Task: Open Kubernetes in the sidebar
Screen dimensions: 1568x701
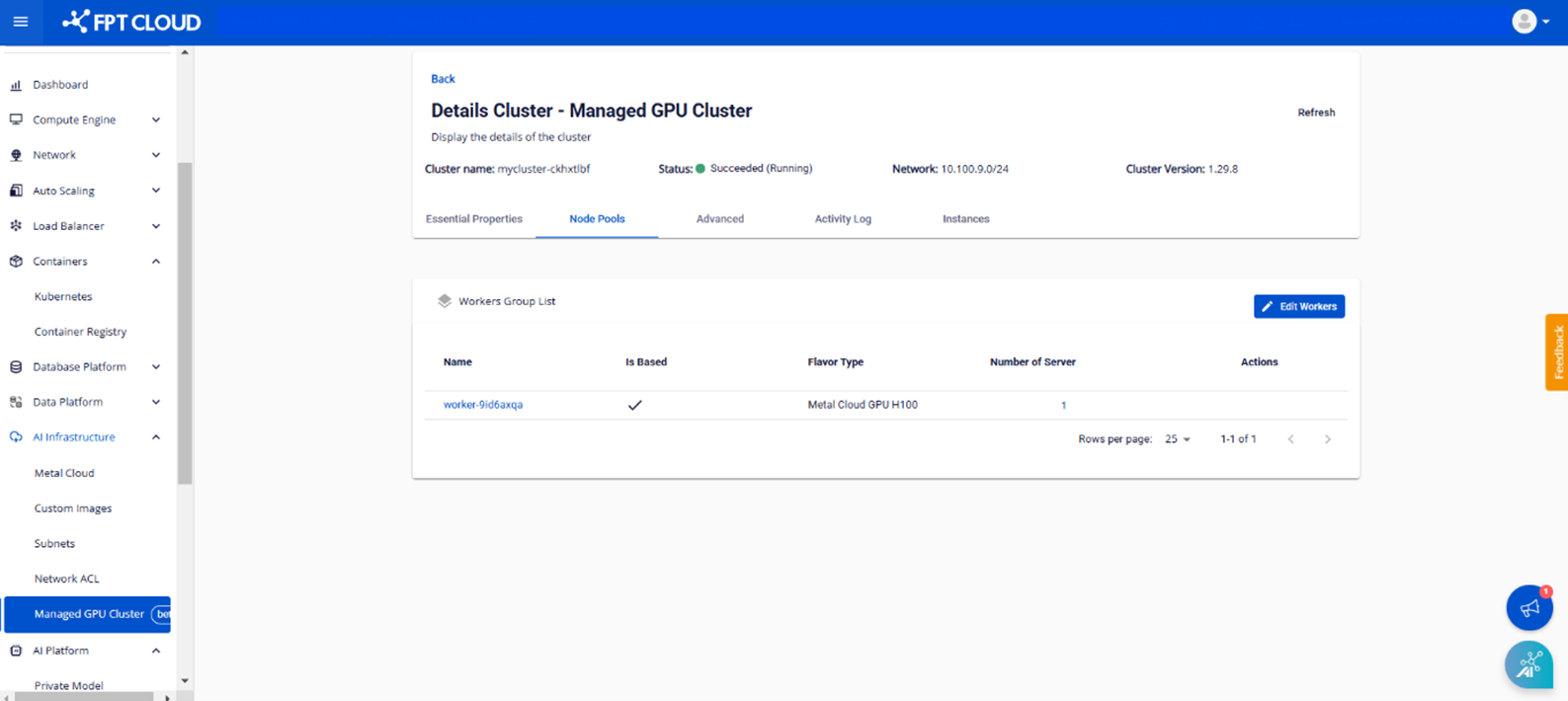Action: pos(63,296)
